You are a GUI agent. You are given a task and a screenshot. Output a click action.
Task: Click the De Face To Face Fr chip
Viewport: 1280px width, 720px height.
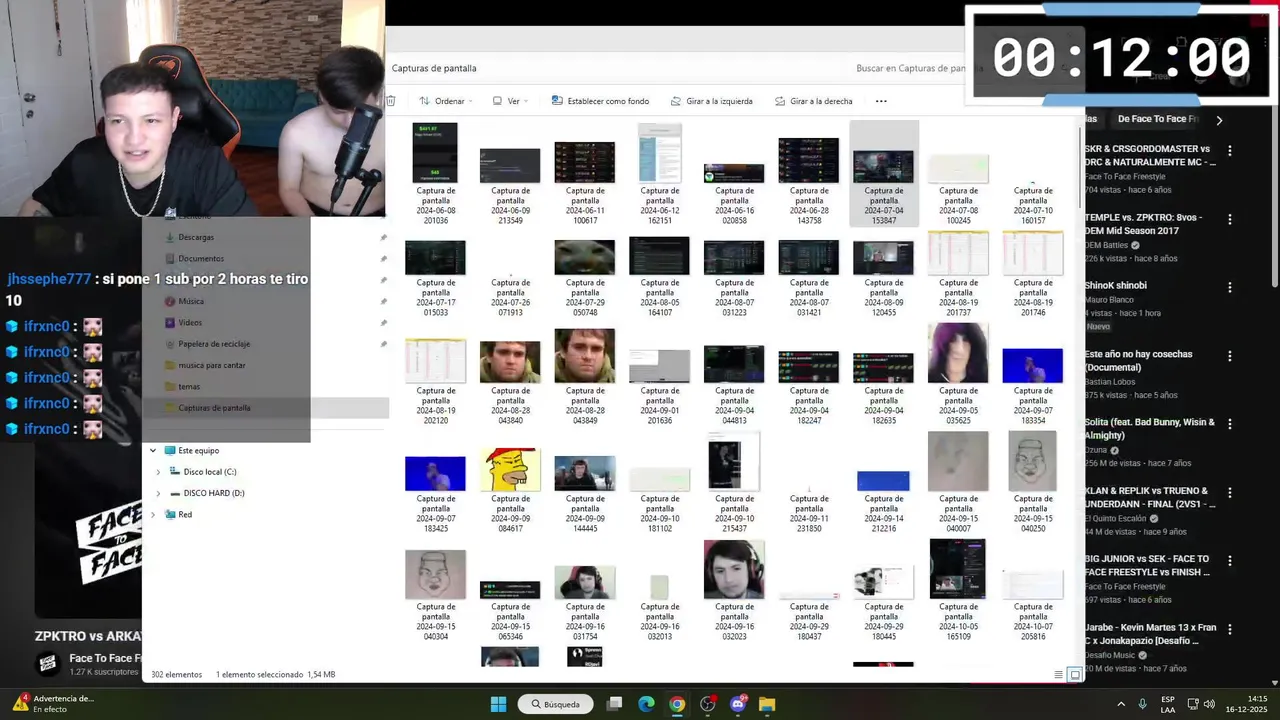point(1156,119)
